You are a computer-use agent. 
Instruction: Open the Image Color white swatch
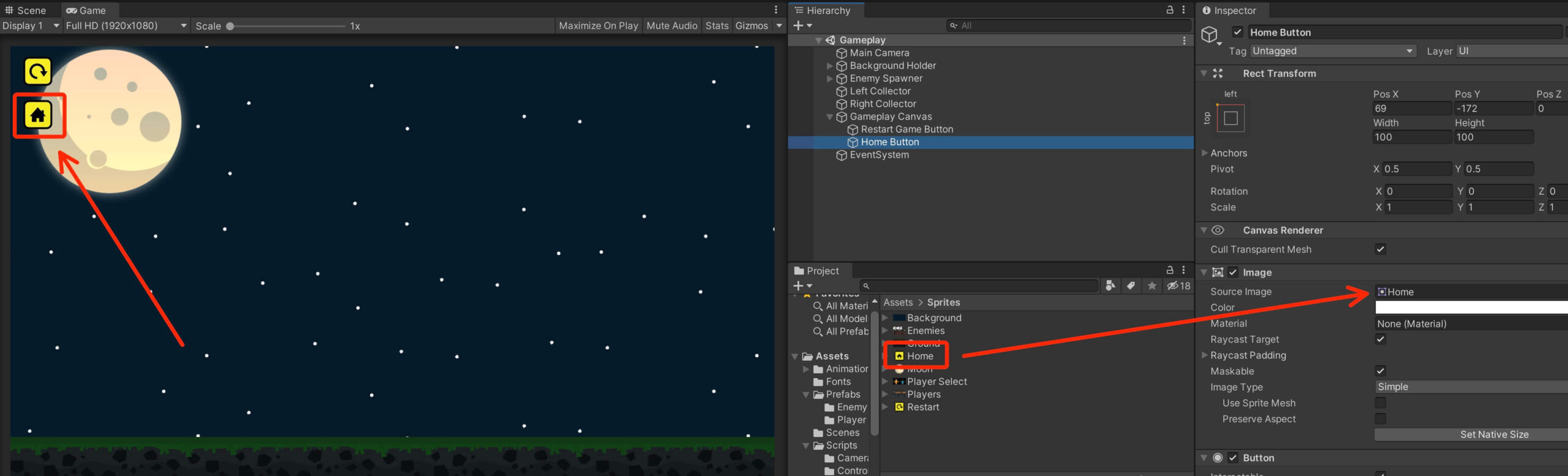1471,308
